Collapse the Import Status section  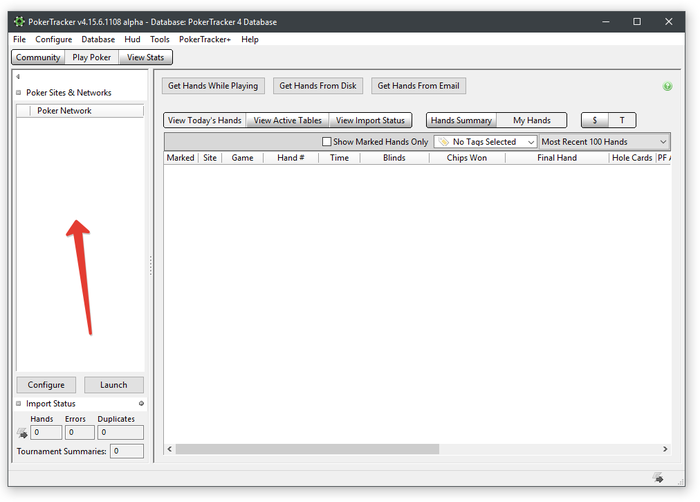pyautogui.click(x=19, y=403)
